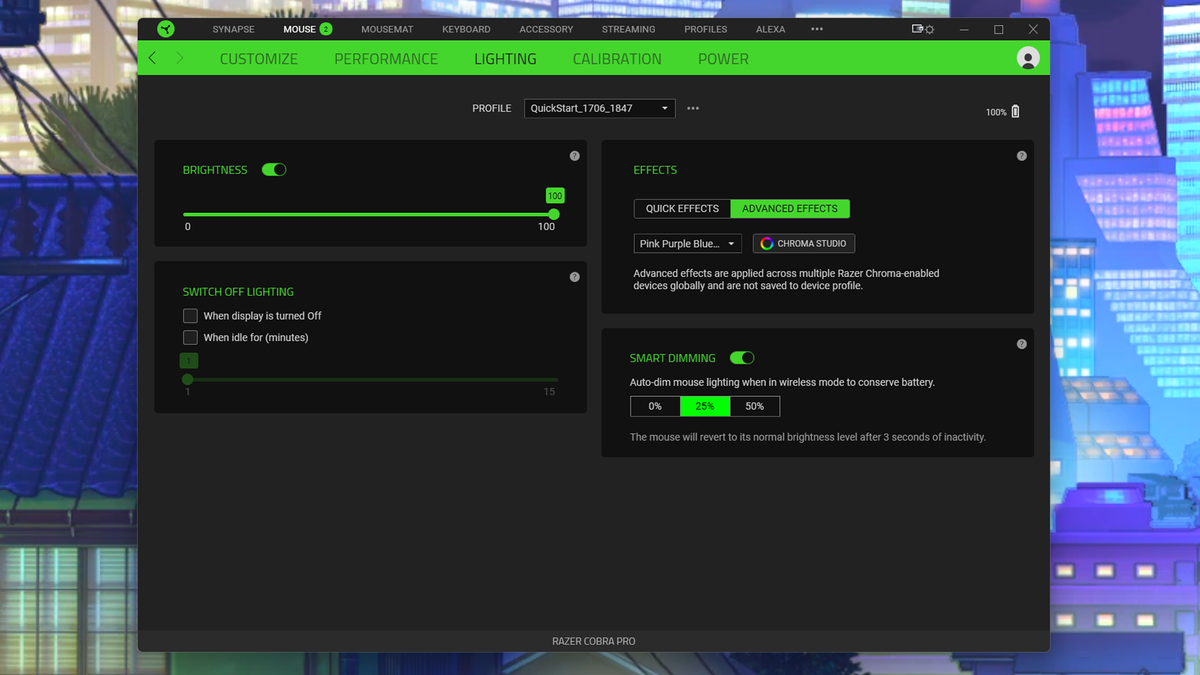The width and height of the screenshot is (1200, 675).
Task: Click the battery level icon
Action: pyautogui.click(x=1016, y=111)
